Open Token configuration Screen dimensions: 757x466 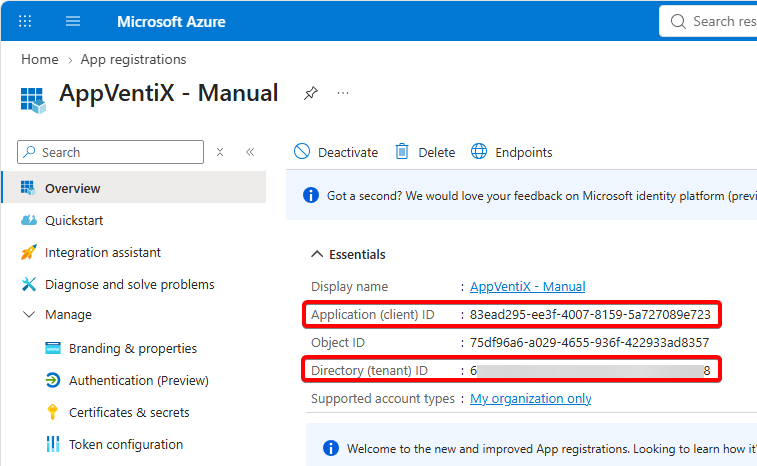[x=126, y=444]
